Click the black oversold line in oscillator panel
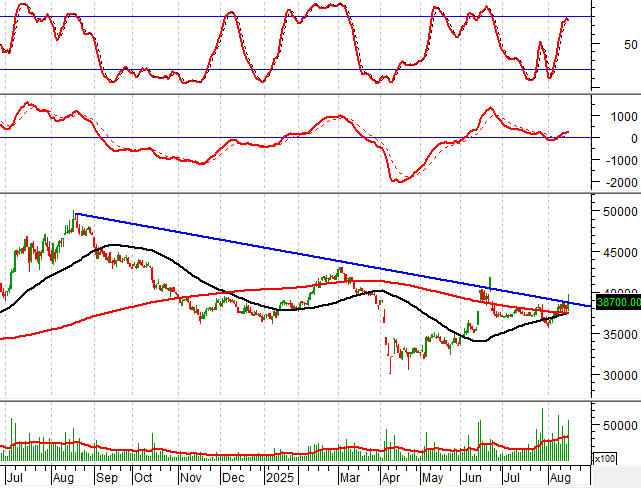The image size is (641, 488). click(x=300, y=70)
